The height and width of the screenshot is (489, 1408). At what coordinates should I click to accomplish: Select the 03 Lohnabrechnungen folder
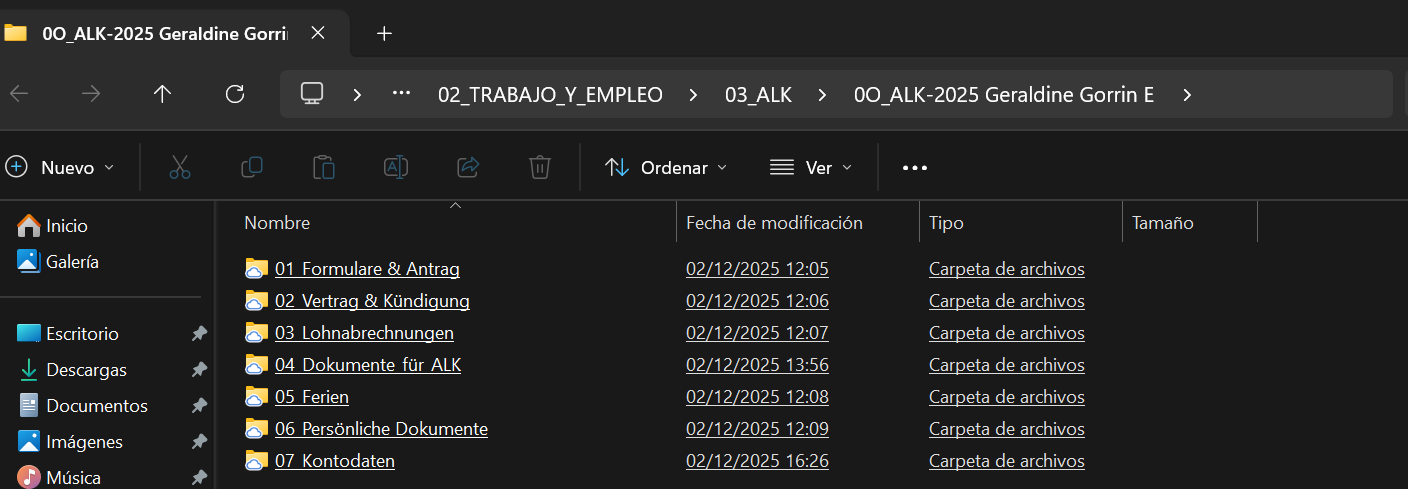pos(364,333)
